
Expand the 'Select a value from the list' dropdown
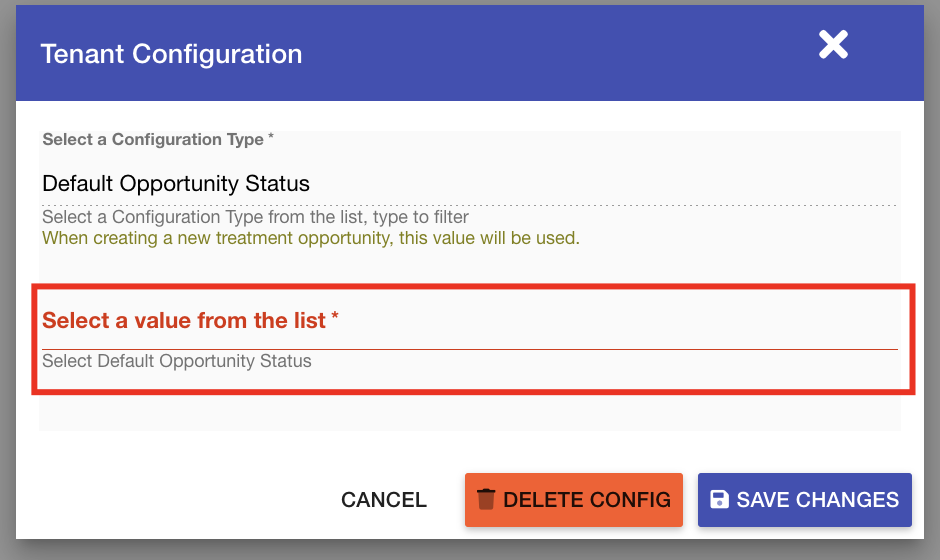[468, 336]
